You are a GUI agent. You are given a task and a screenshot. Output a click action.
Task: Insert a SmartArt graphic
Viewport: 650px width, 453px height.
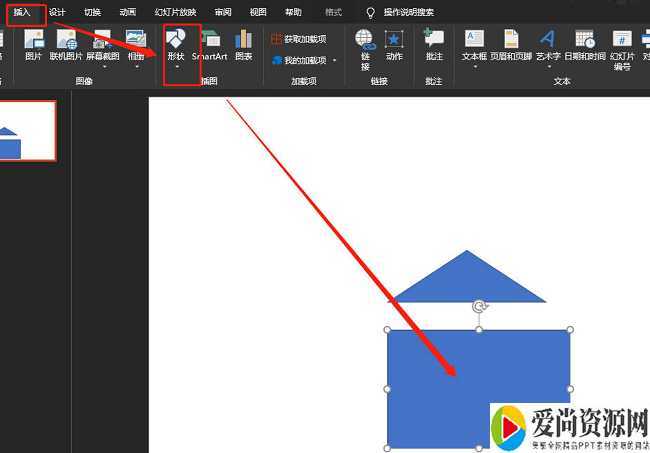pos(210,46)
